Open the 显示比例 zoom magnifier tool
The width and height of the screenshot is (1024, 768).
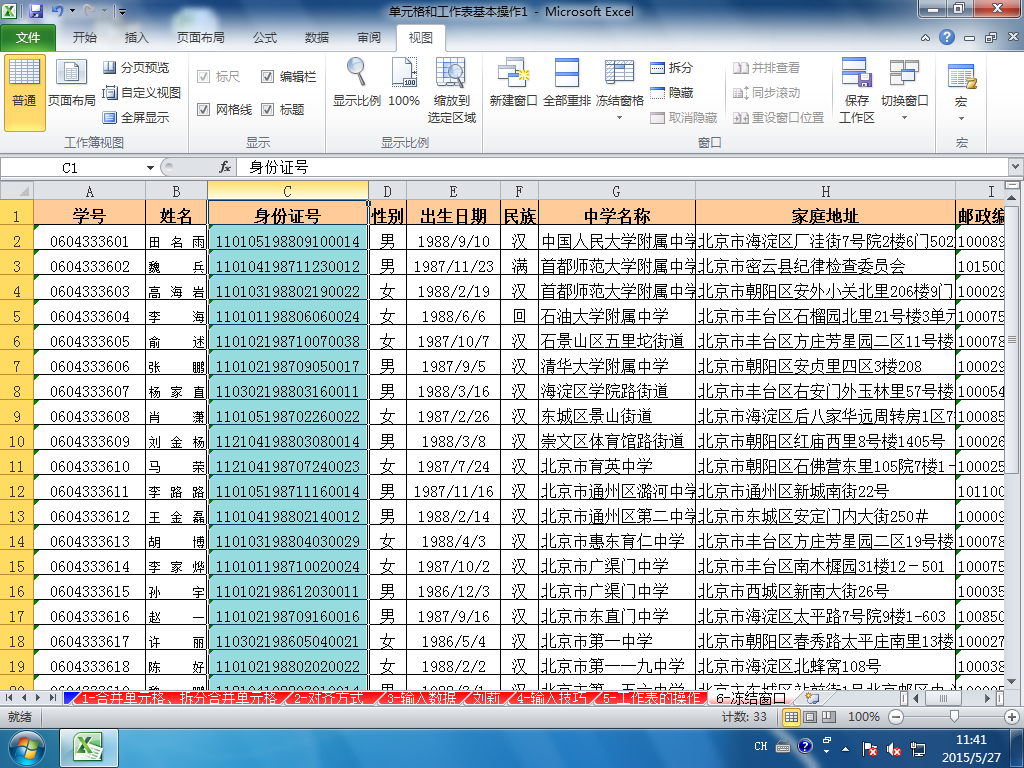click(357, 84)
